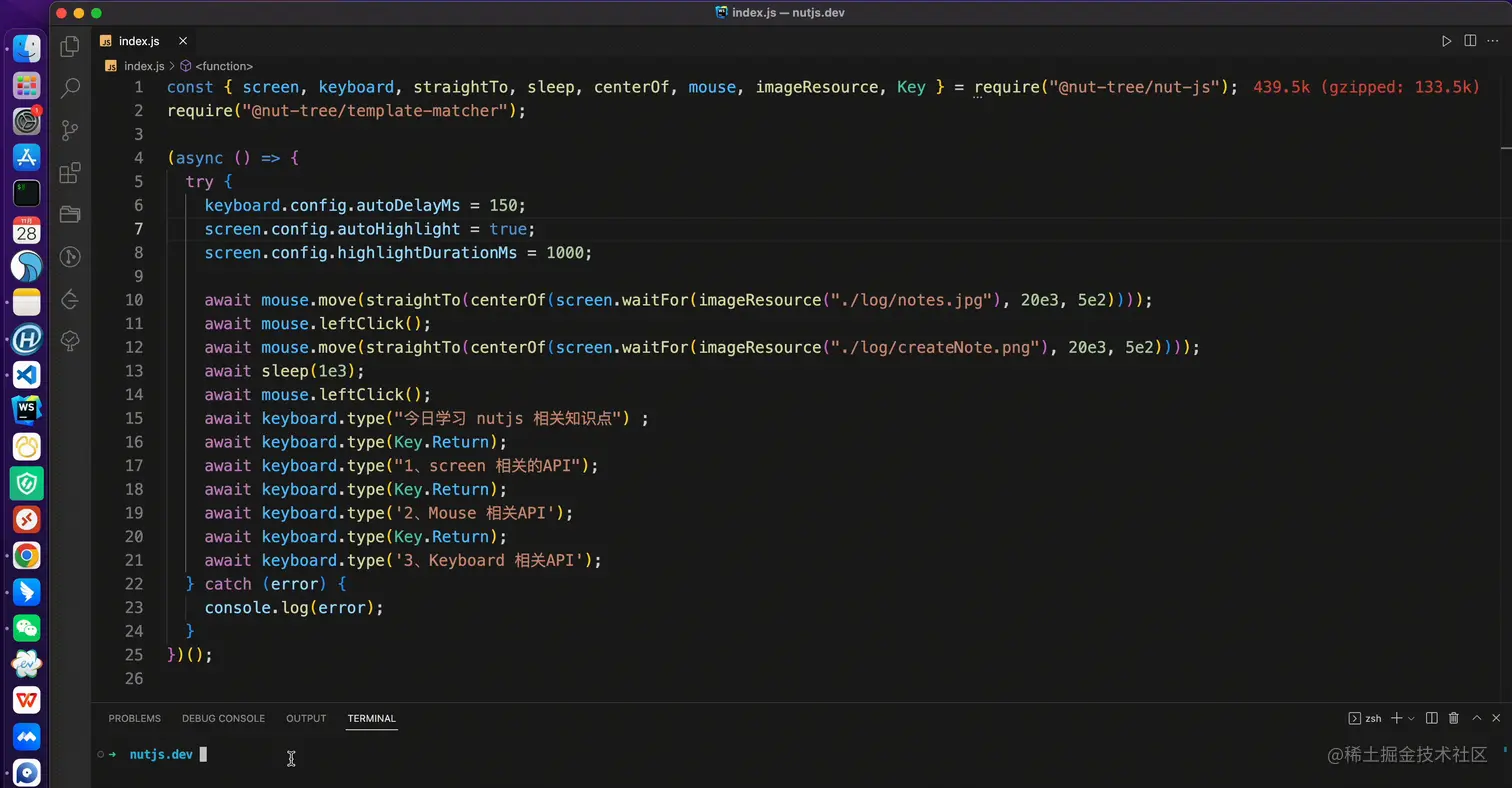This screenshot has width=1512, height=788.
Task: Click the bundle size text 439.5k (gzipped: 133.5k)
Action: [x=1366, y=87]
